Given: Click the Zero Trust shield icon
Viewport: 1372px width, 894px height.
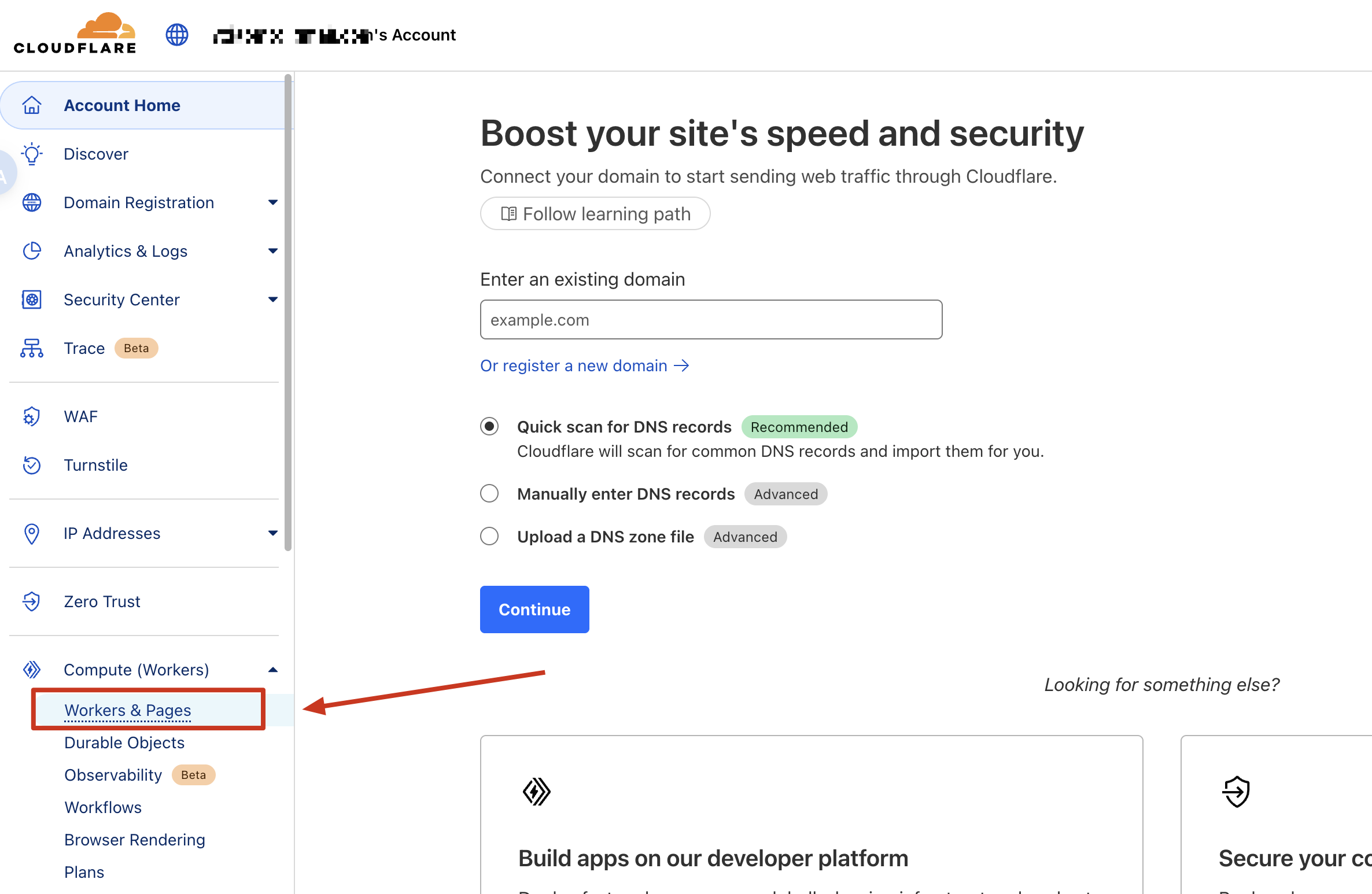Looking at the screenshot, I should point(32,601).
